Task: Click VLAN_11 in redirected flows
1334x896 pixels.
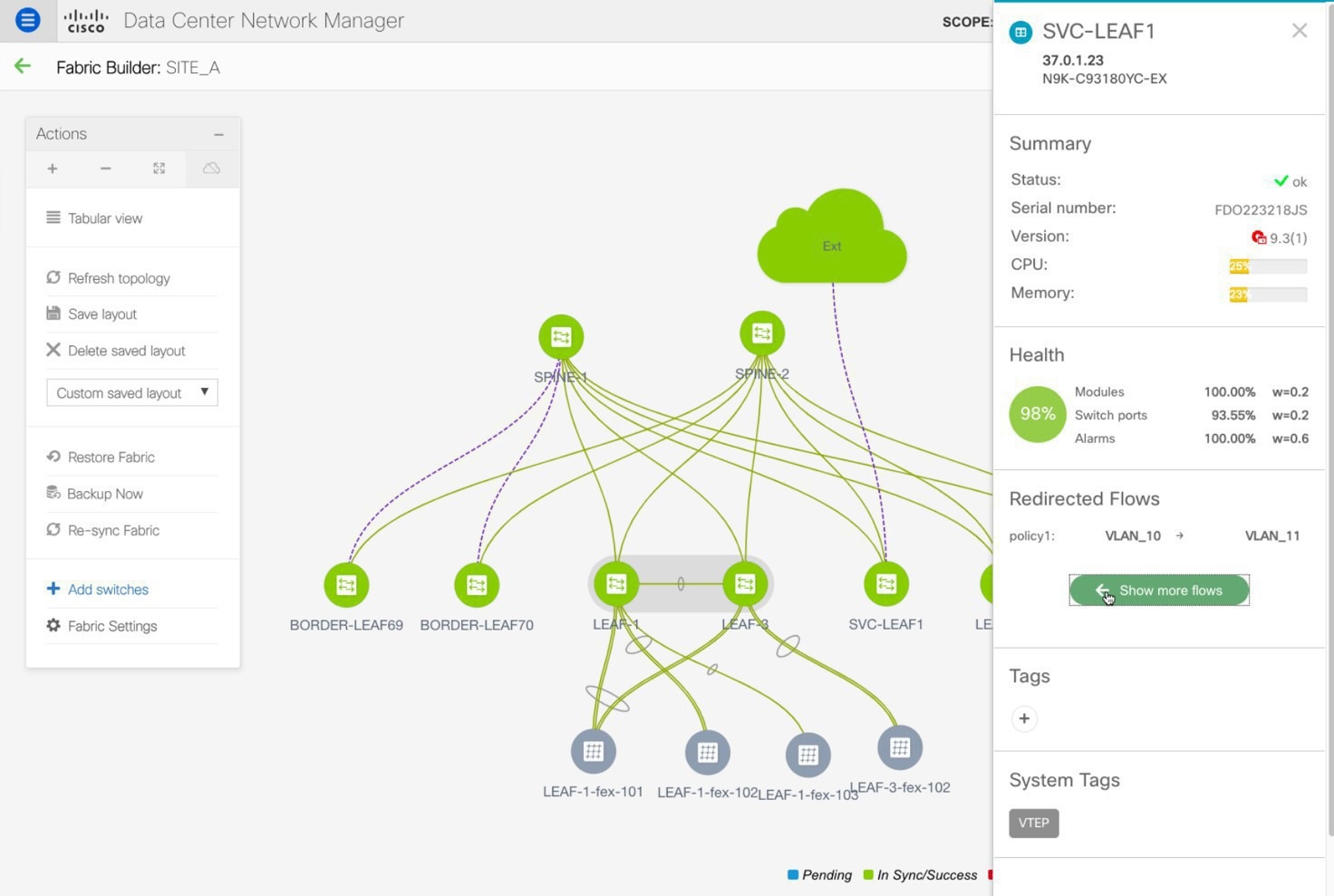Action: [x=1272, y=535]
